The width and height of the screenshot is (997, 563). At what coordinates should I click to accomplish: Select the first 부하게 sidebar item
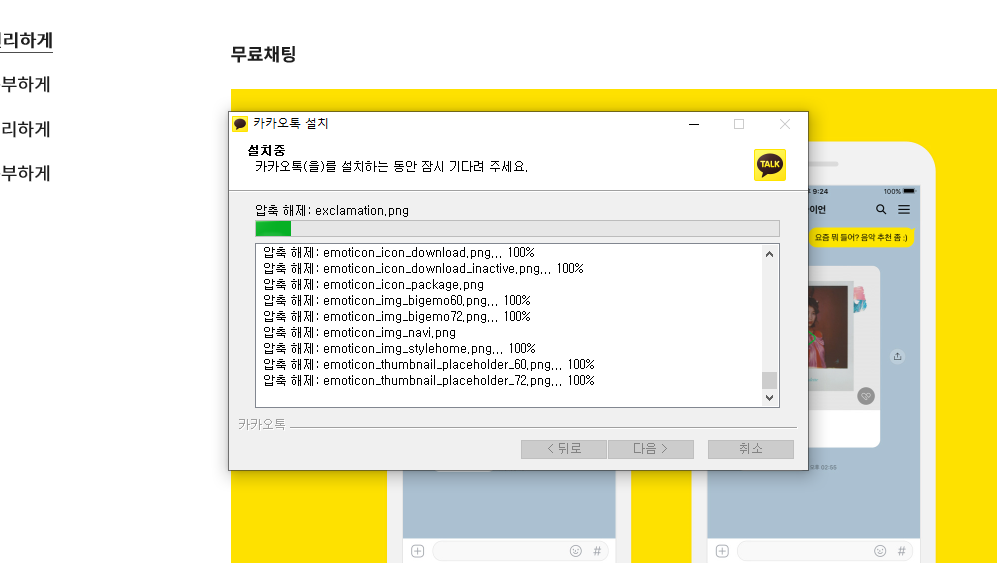click(x=25, y=84)
